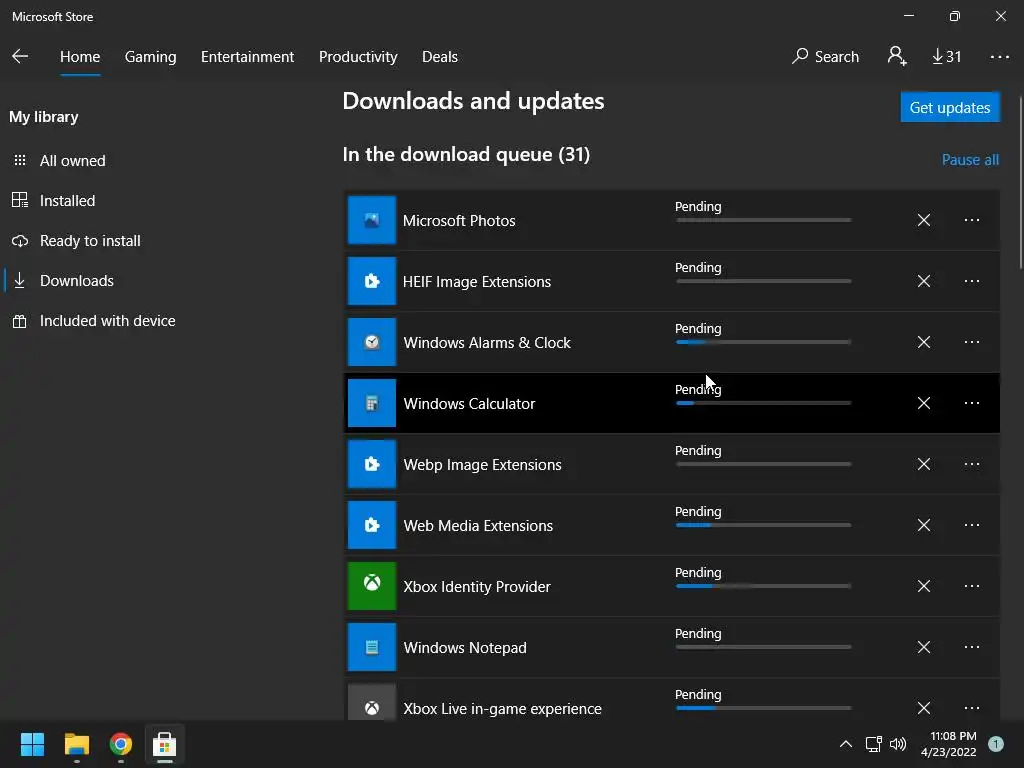The height and width of the screenshot is (768, 1024).
Task: Click the Microsoft Photos progress bar
Action: [x=763, y=220]
